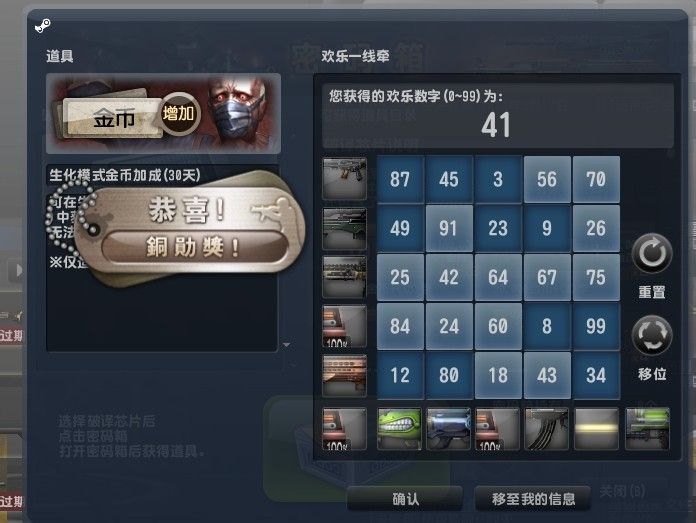Screen dimensions: 696x523
Task: Toggle bingo number tile 99
Action: [x=596, y=326]
